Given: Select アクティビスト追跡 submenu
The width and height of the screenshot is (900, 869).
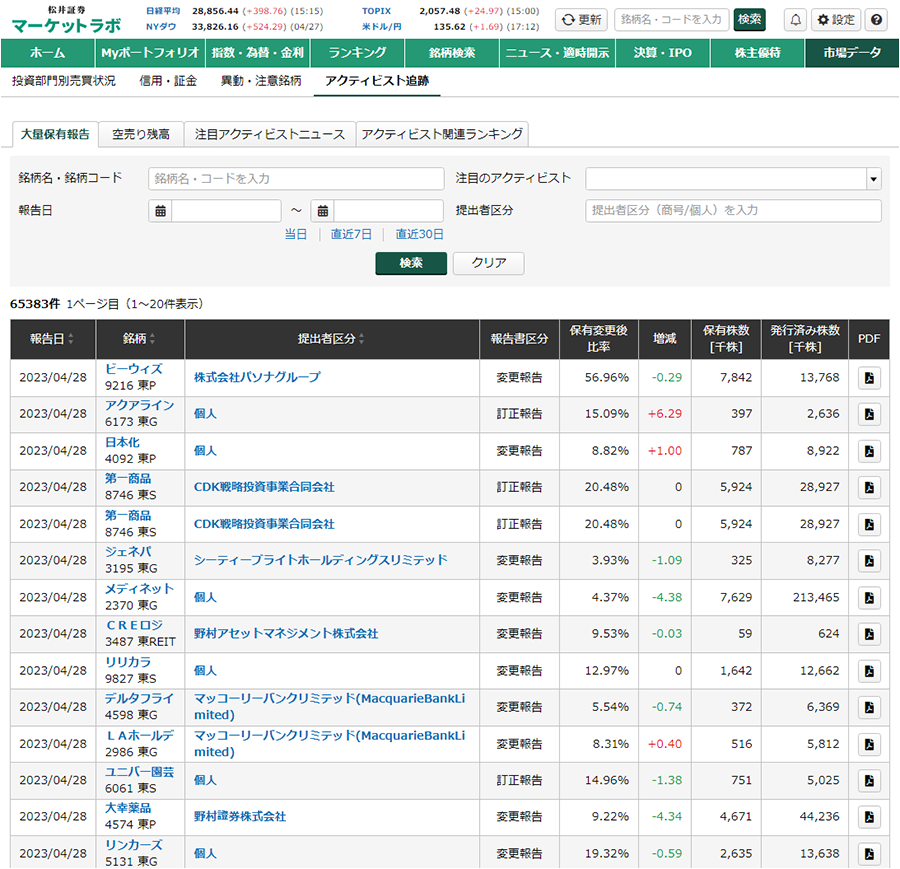Looking at the screenshot, I should point(377,81).
